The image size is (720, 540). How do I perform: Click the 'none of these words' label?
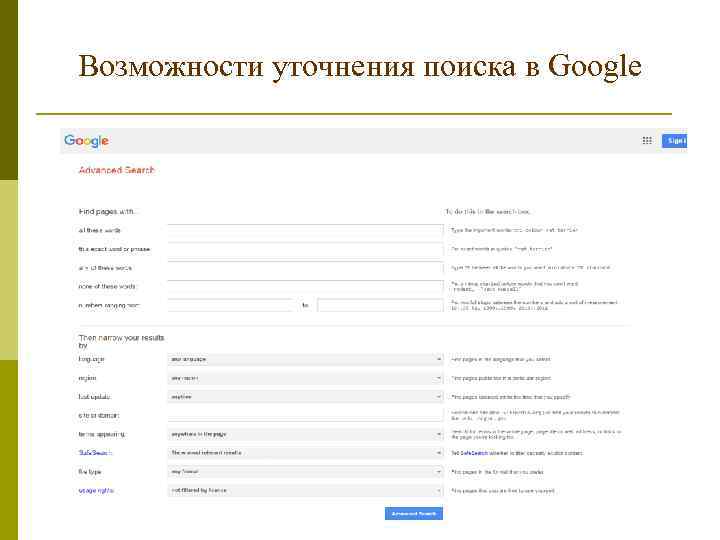point(107,287)
